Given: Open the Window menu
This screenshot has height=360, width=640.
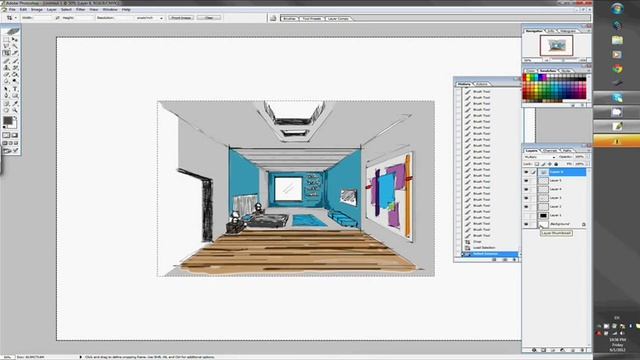Looking at the screenshot, I should click(x=109, y=9).
